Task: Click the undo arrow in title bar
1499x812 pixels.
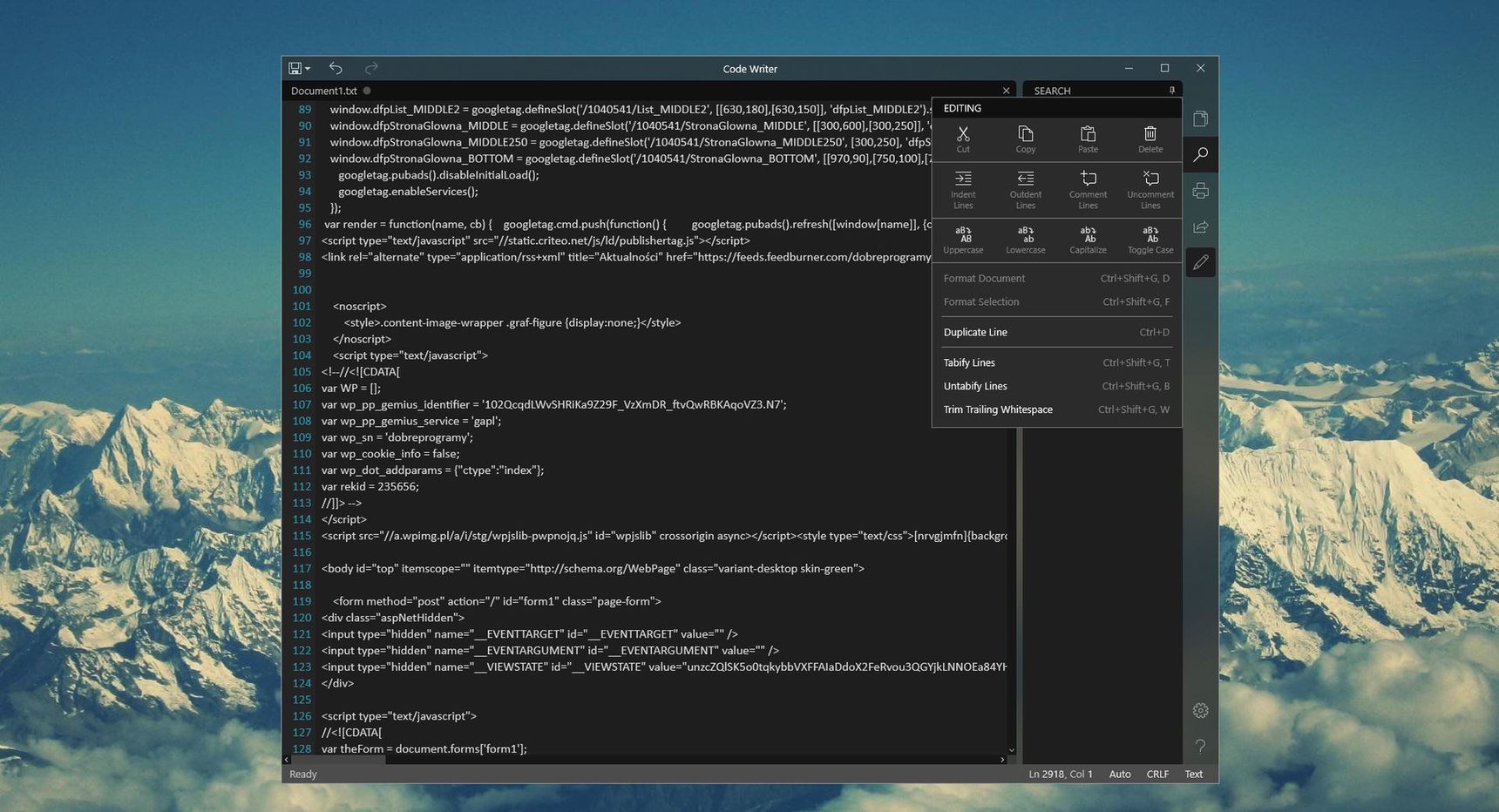Action: coord(336,68)
